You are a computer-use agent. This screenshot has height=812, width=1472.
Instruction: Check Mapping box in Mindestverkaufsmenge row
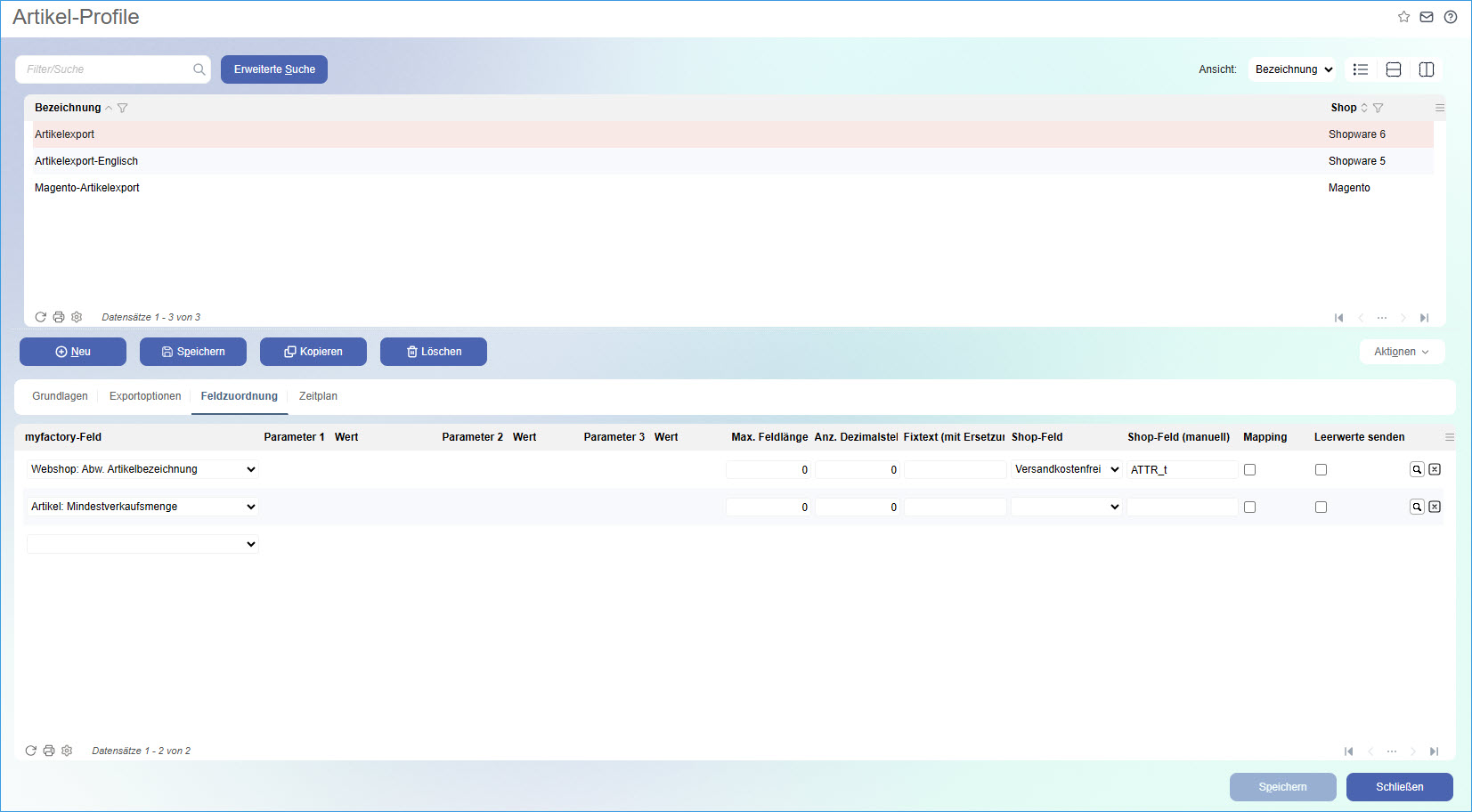(x=1249, y=507)
